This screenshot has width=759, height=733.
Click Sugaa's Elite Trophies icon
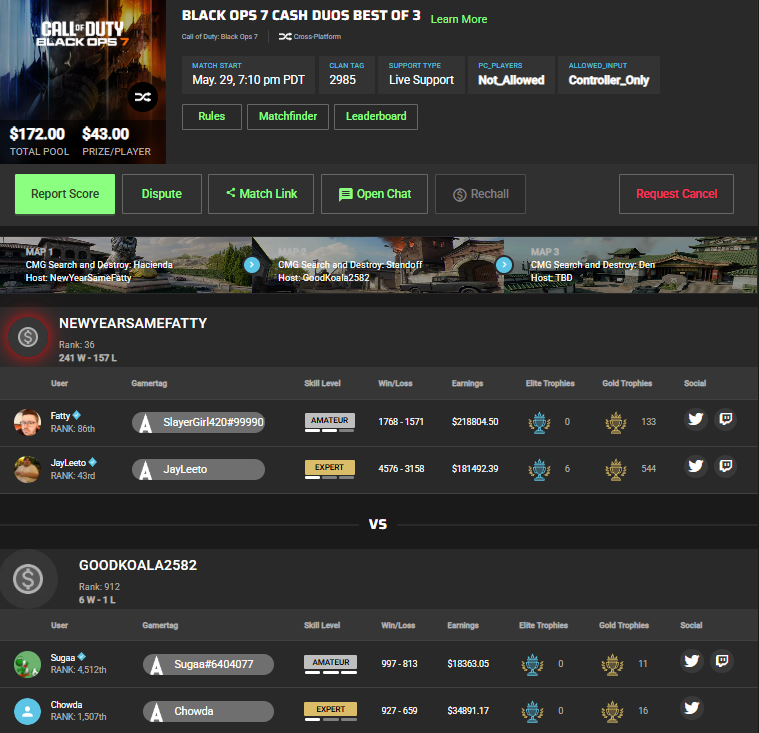tap(532, 664)
